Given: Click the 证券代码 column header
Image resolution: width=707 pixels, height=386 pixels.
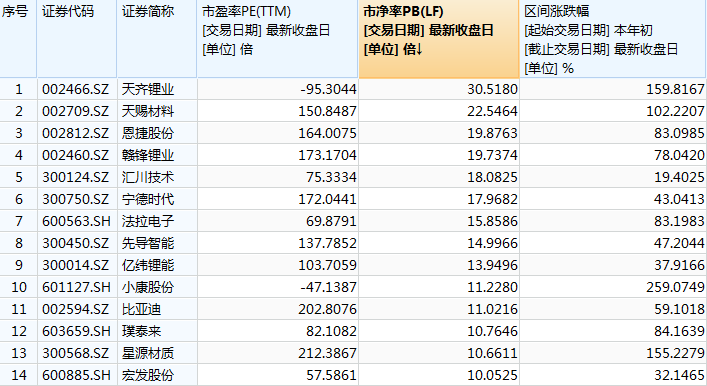Looking at the screenshot, I should pos(77,39).
